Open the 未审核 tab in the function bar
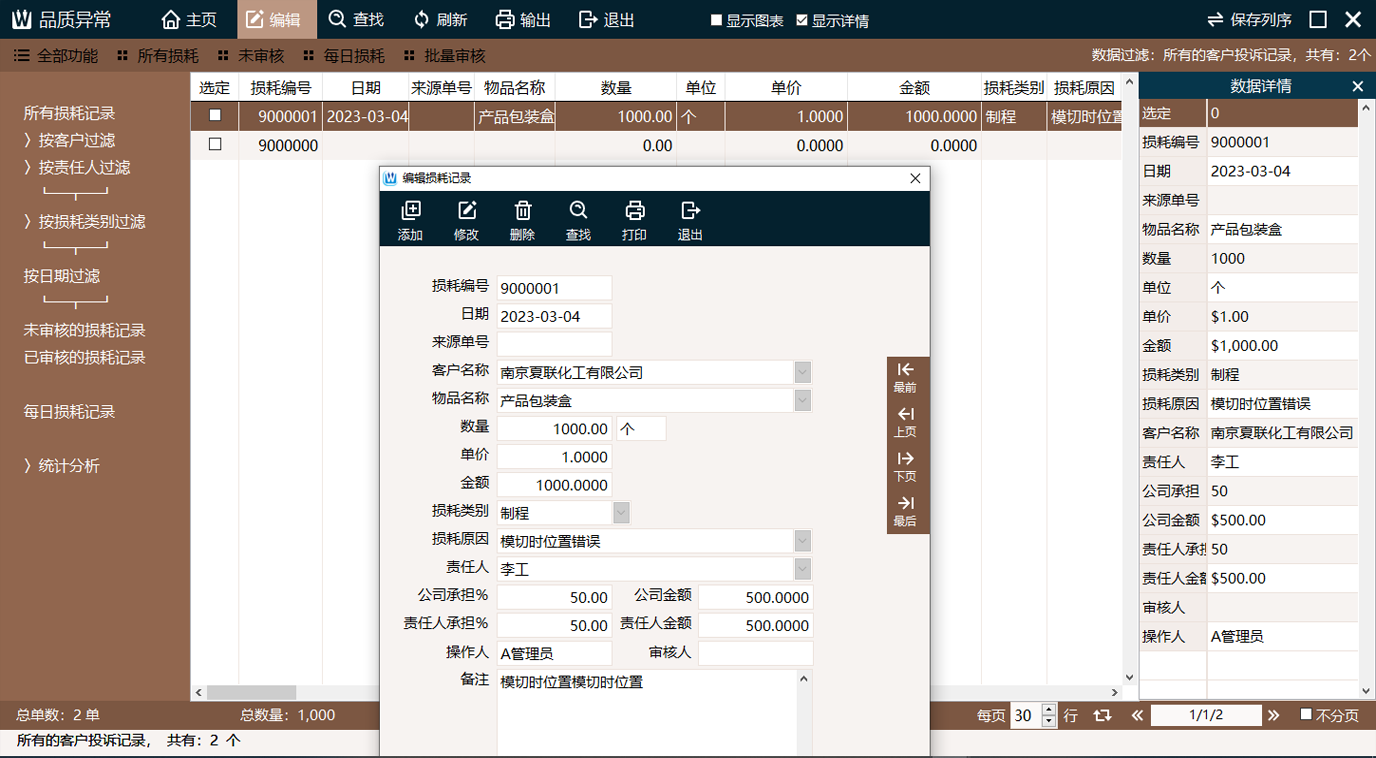The width and height of the screenshot is (1376, 758). (251, 56)
